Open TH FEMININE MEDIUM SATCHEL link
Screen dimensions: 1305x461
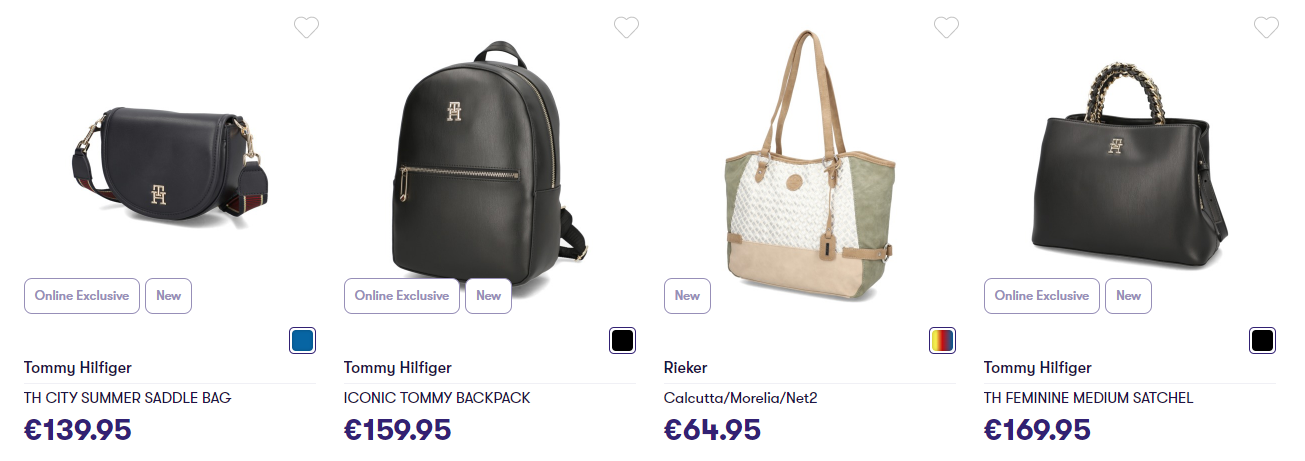click(1089, 398)
